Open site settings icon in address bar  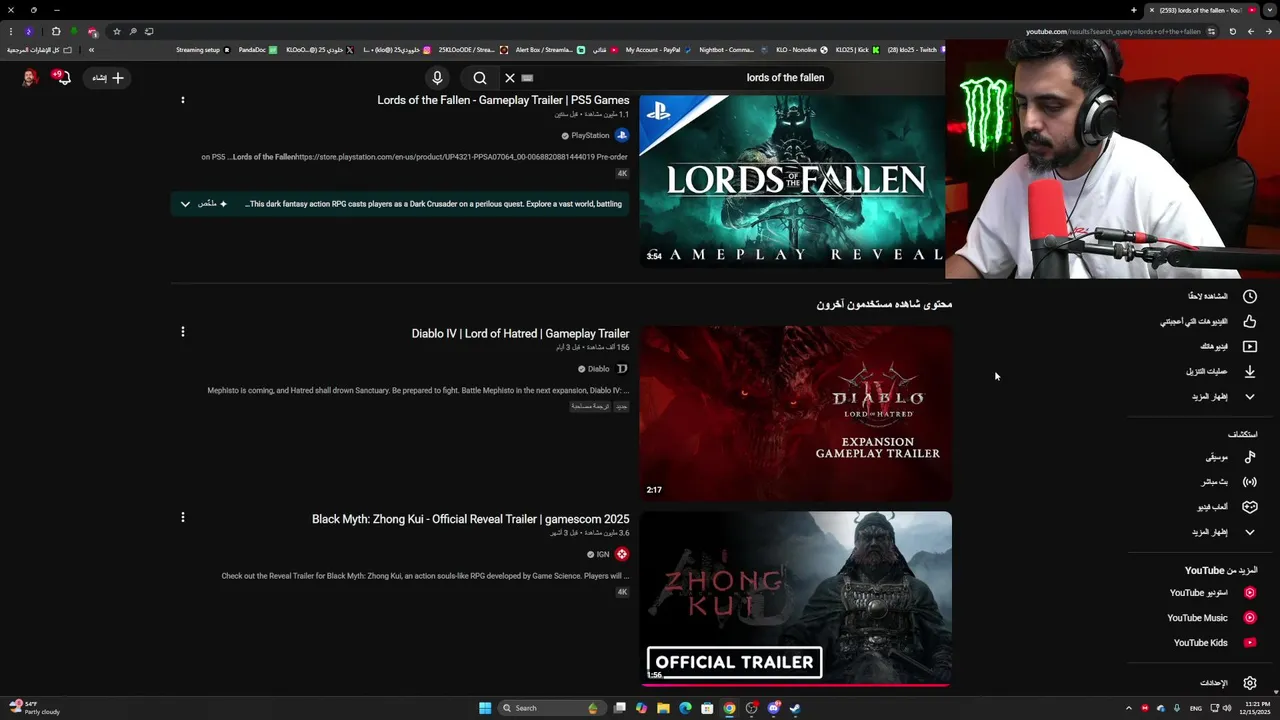click(1211, 32)
